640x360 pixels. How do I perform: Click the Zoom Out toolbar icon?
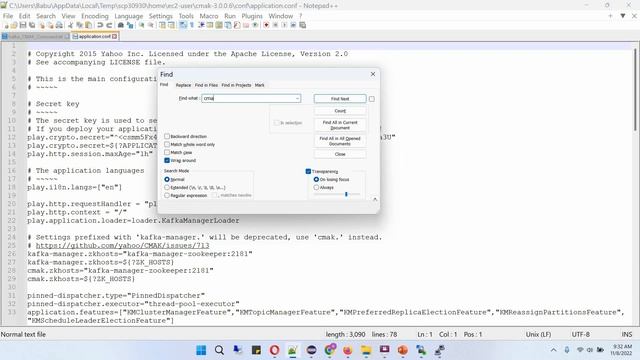click(151, 25)
